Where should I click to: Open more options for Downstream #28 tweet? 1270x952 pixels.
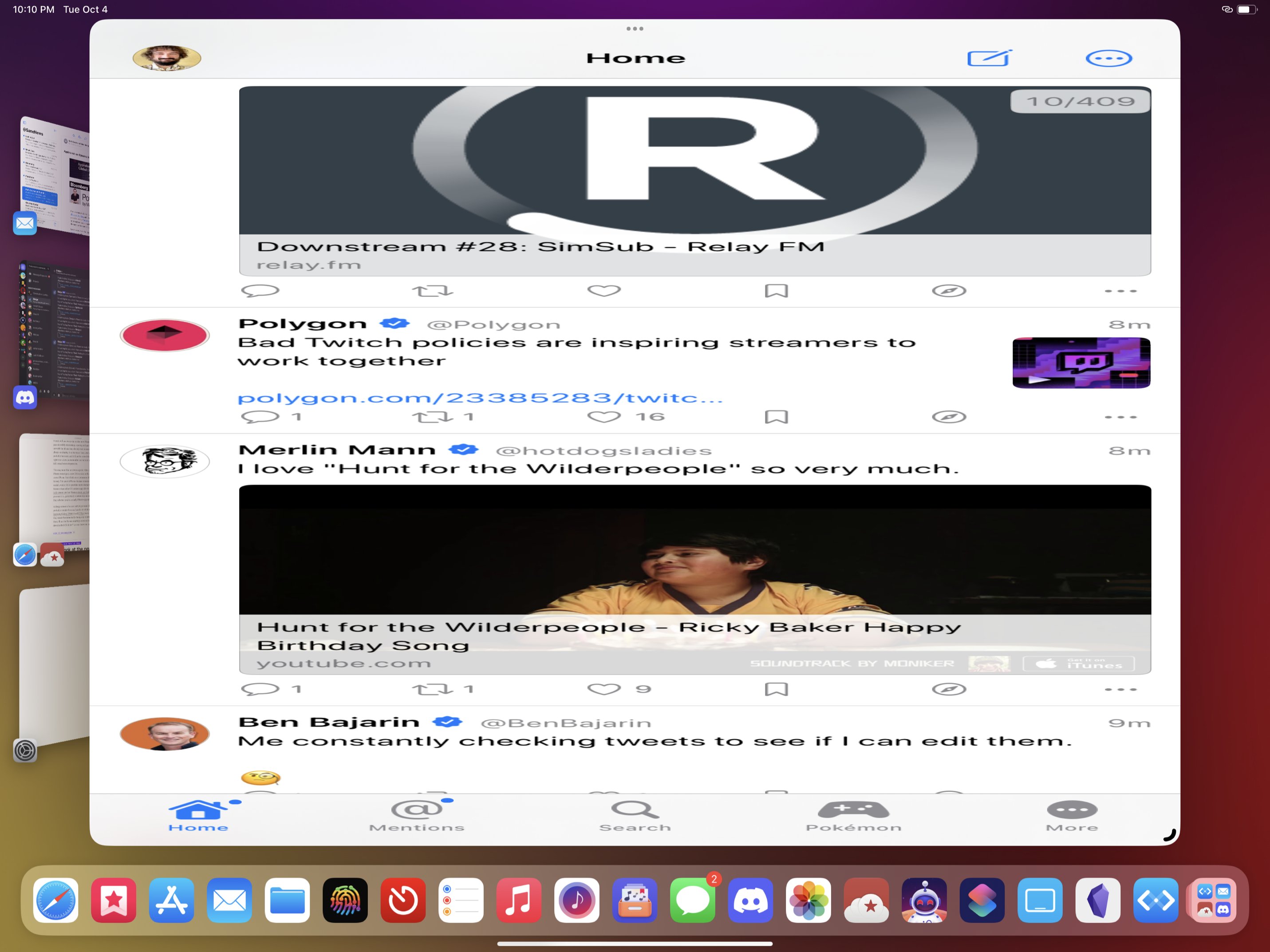[1120, 291]
